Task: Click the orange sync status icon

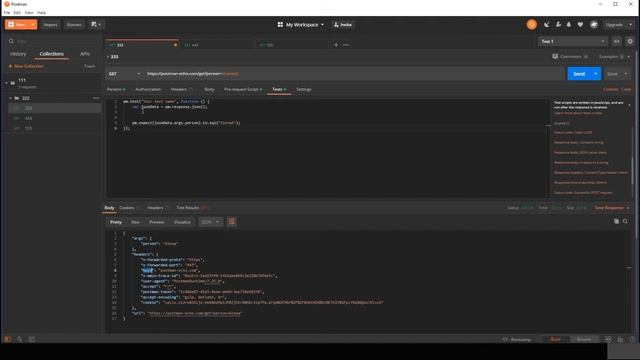Action: click(x=531, y=24)
